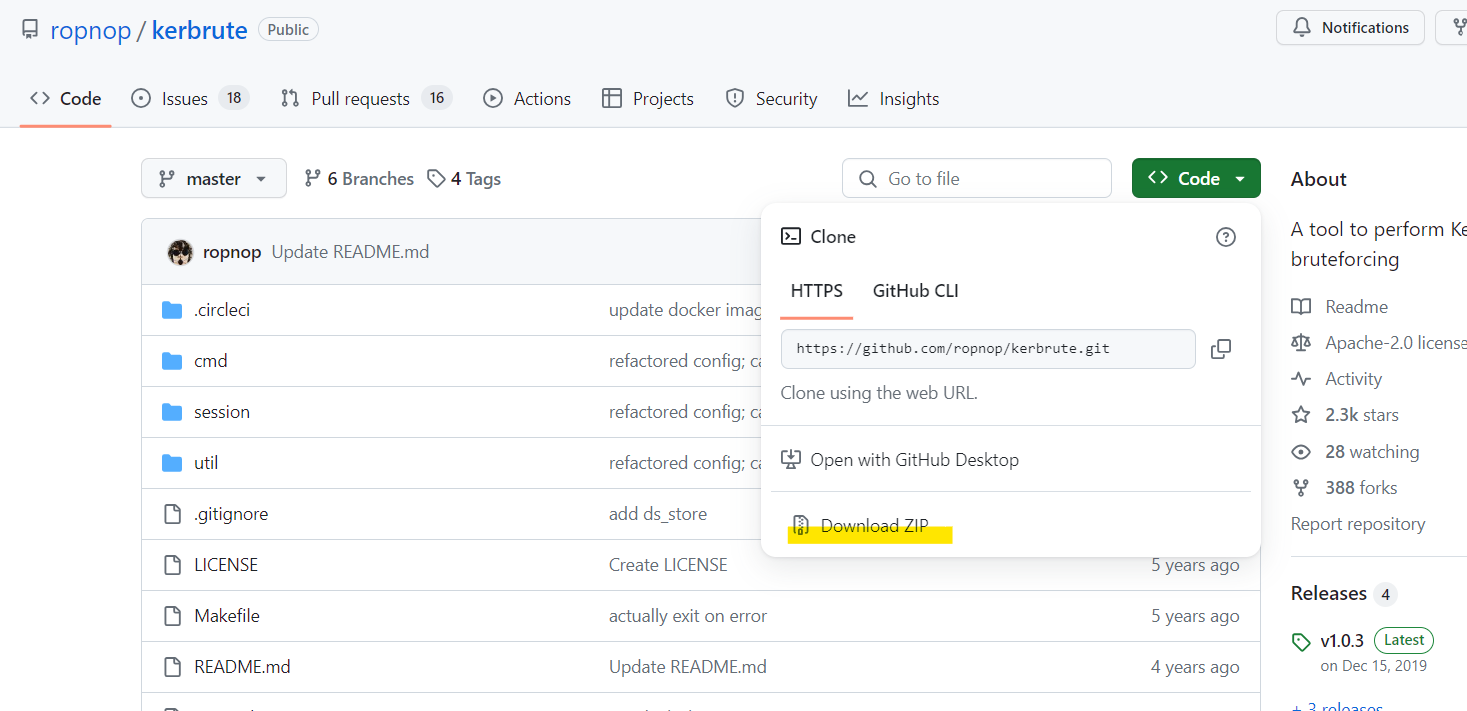Open the README.md file
Image resolution: width=1467 pixels, height=711 pixels.
coord(242,667)
